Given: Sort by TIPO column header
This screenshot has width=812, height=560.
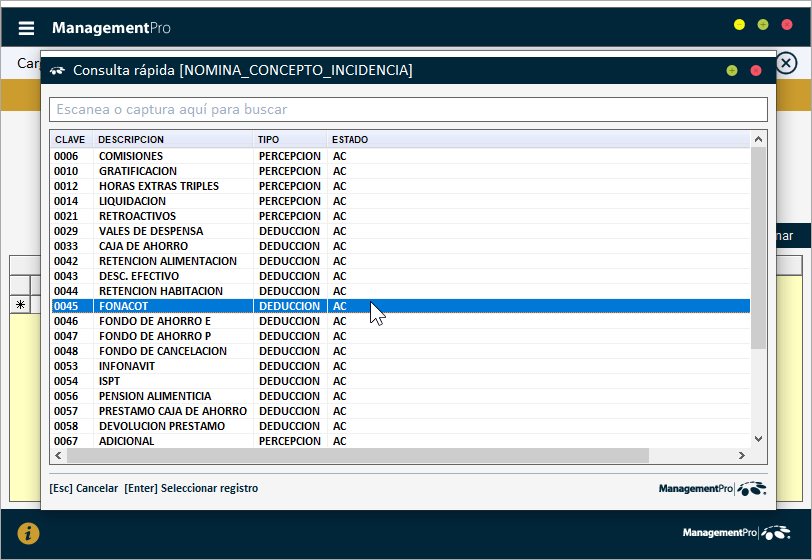Looking at the screenshot, I should (x=289, y=139).
